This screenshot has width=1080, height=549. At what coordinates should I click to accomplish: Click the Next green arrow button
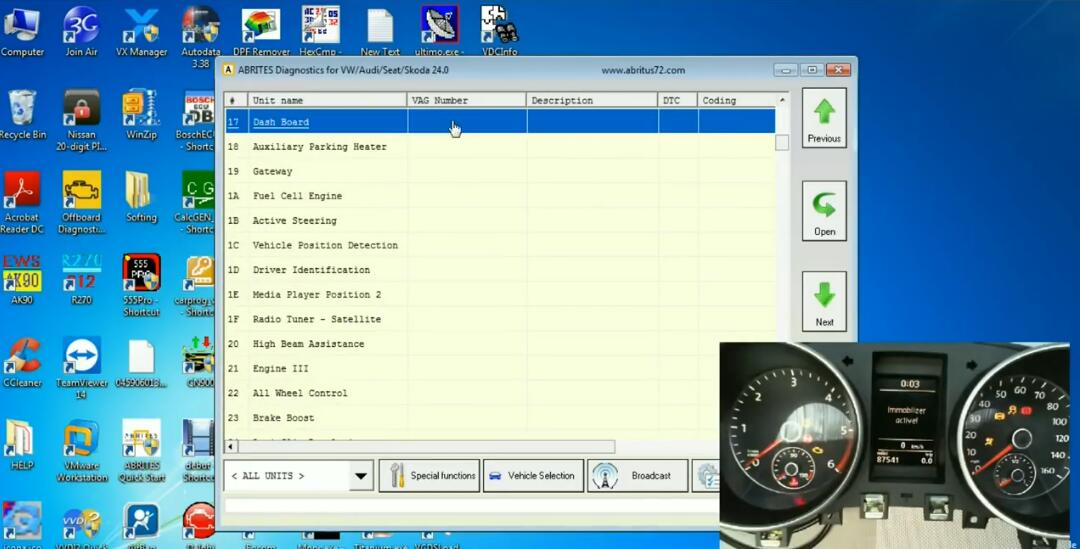pos(824,301)
